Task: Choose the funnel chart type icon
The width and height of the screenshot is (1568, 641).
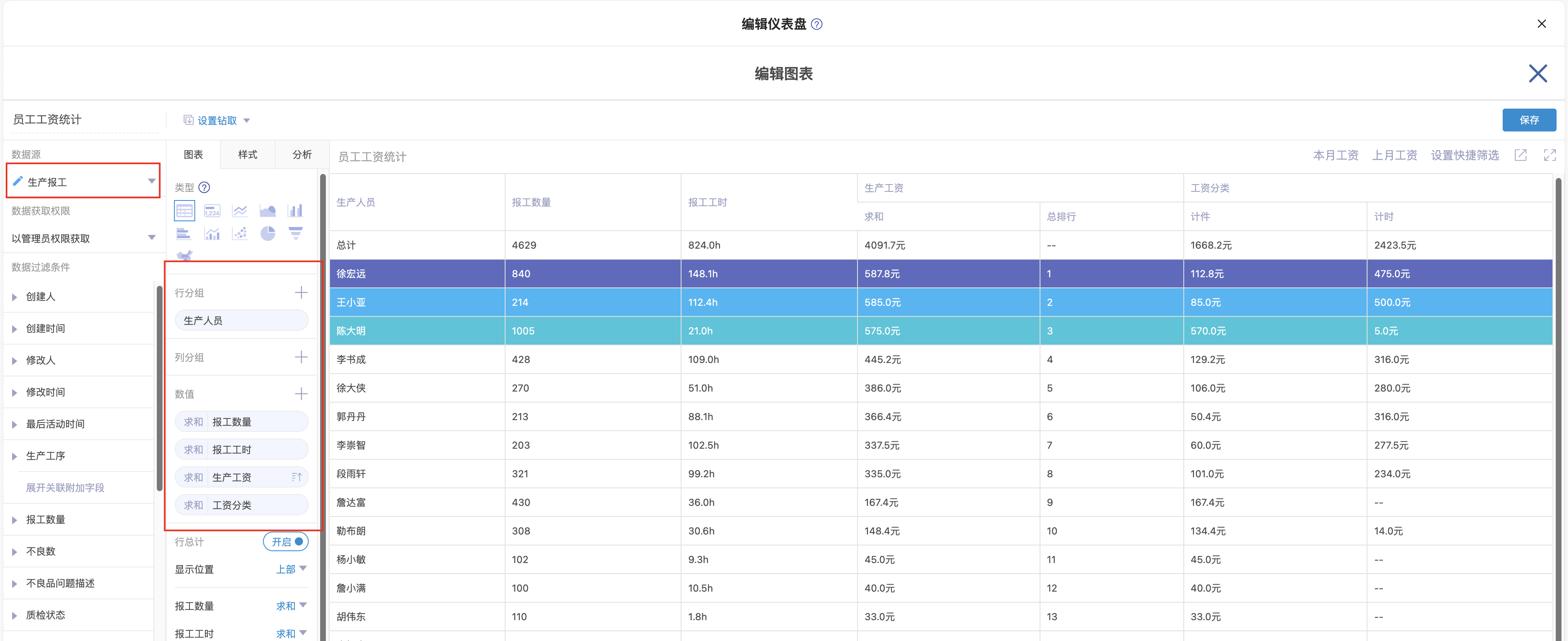Action: point(295,234)
